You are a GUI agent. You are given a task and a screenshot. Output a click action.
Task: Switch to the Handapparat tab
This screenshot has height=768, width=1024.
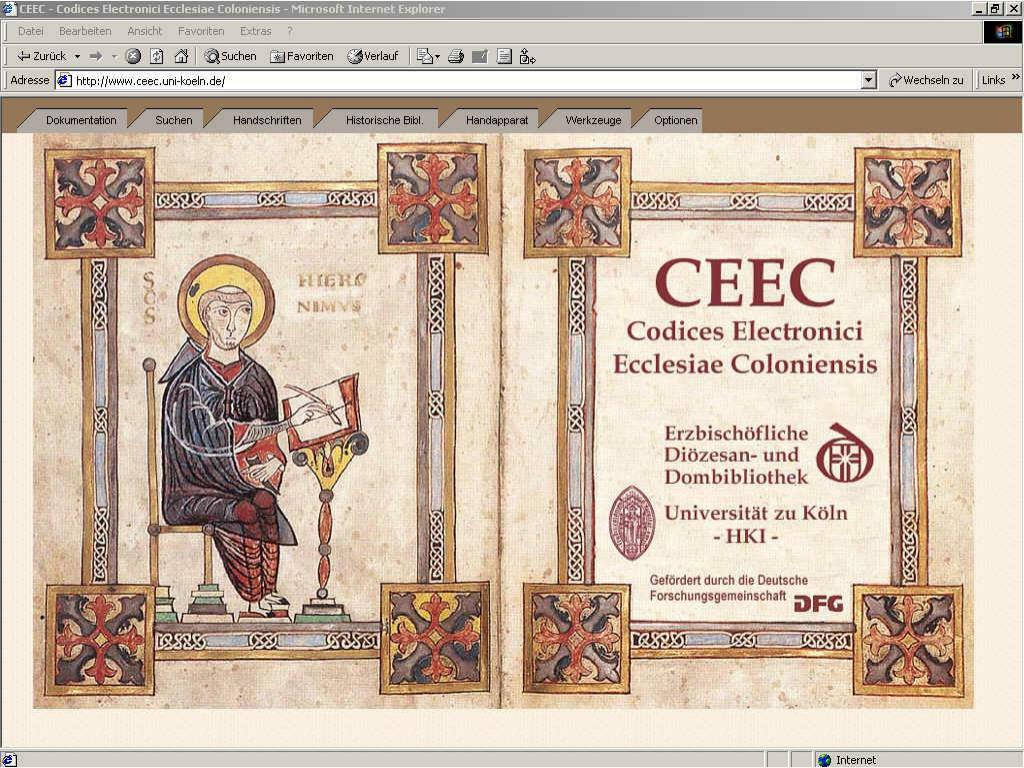496,120
